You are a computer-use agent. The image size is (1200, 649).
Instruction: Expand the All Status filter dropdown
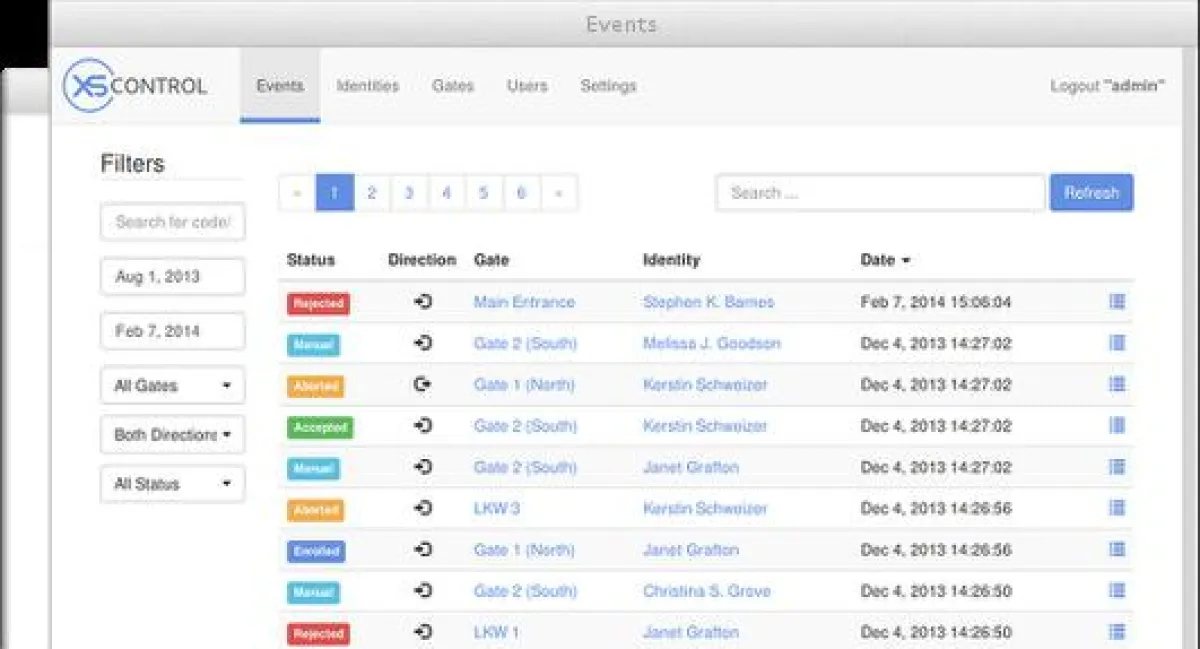[x=172, y=484]
